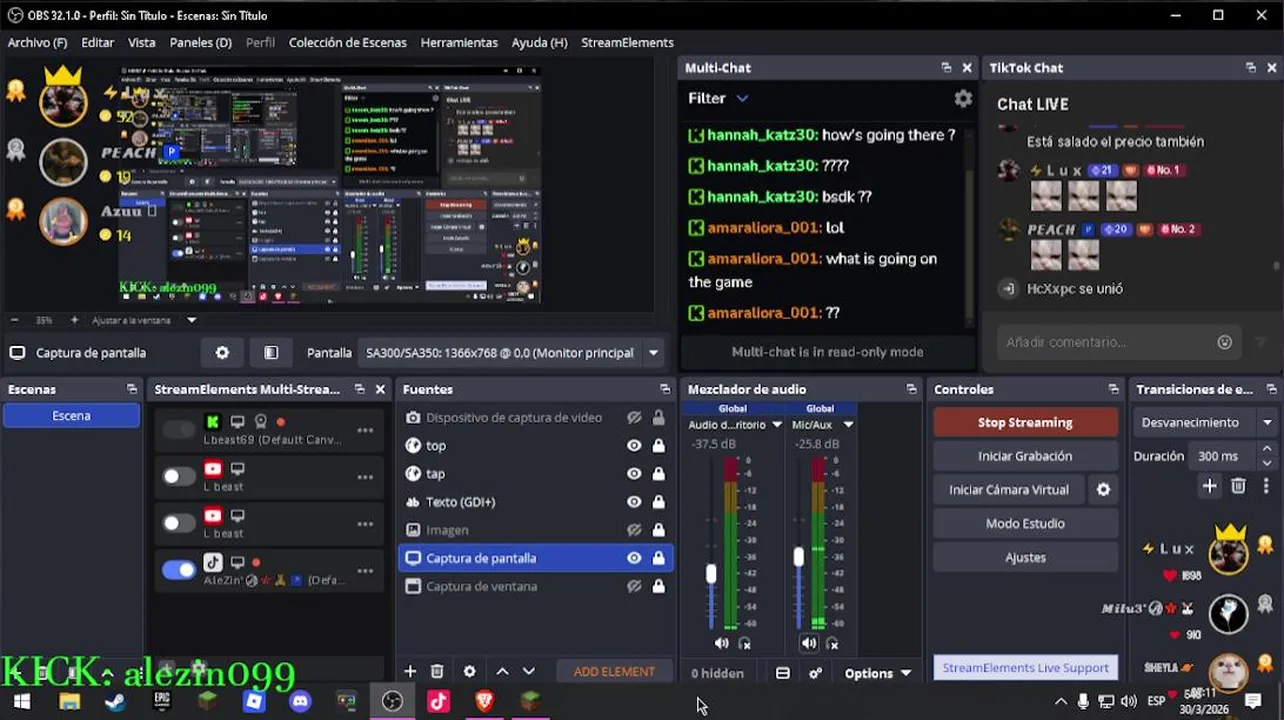Image resolution: width=1284 pixels, height=720 pixels.
Task: Open the source filters icon in source toolbar
Action: tap(271, 353)
